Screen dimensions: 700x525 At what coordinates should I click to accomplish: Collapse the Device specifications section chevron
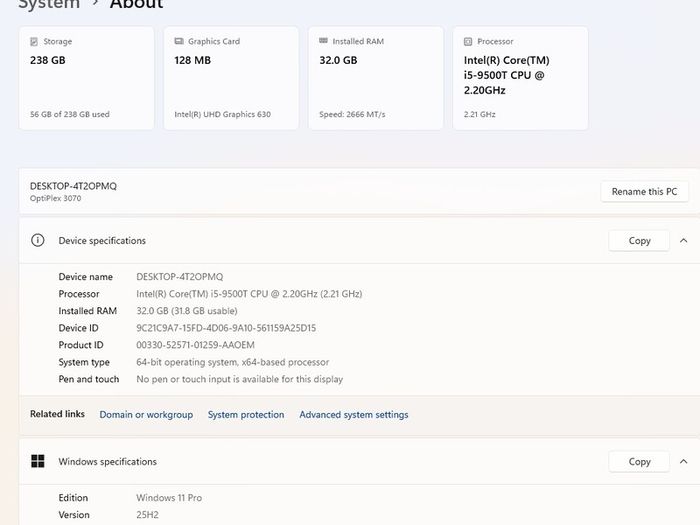click(683, 241)
